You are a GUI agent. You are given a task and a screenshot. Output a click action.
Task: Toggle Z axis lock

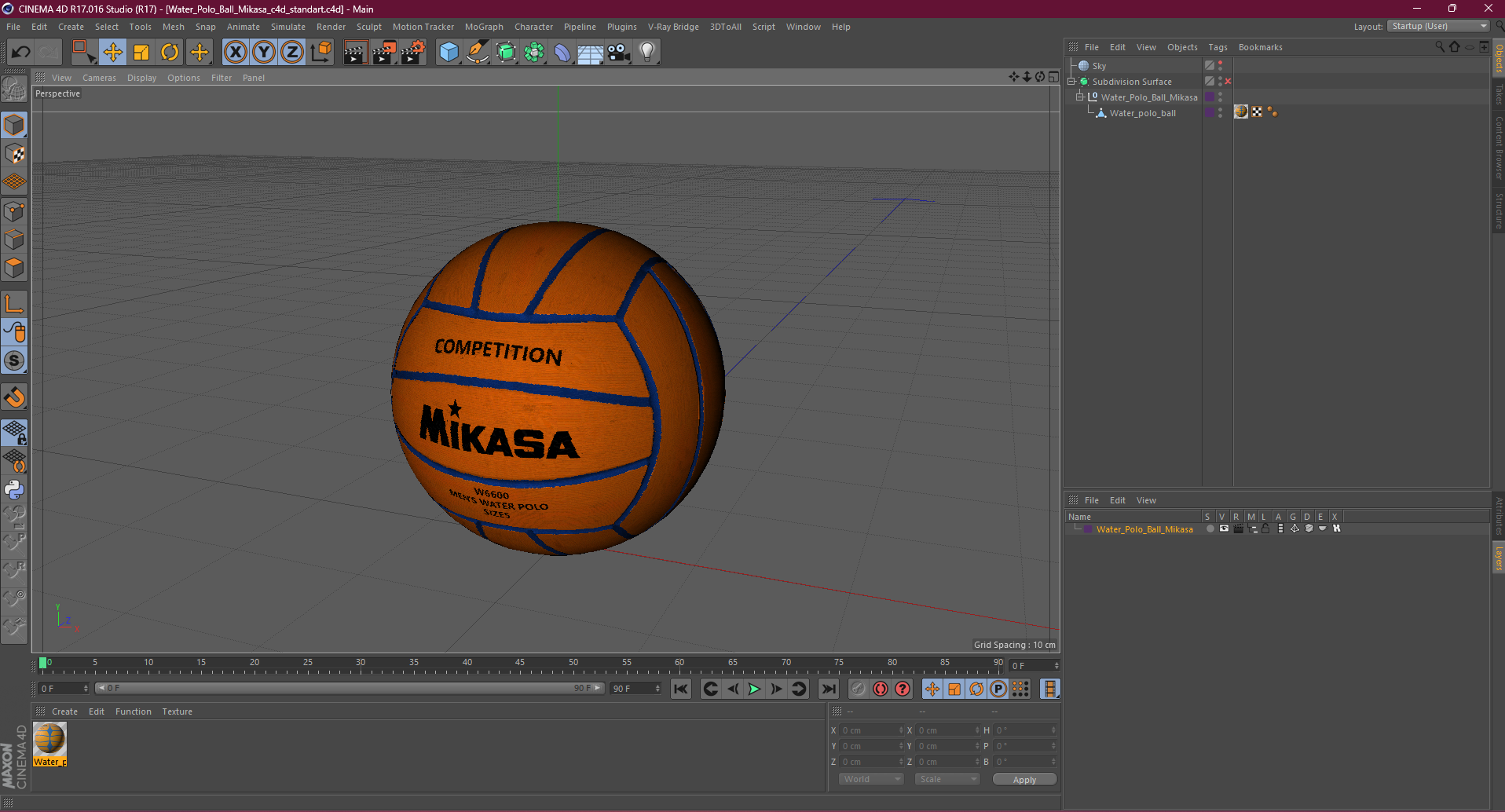pos(292,53)
